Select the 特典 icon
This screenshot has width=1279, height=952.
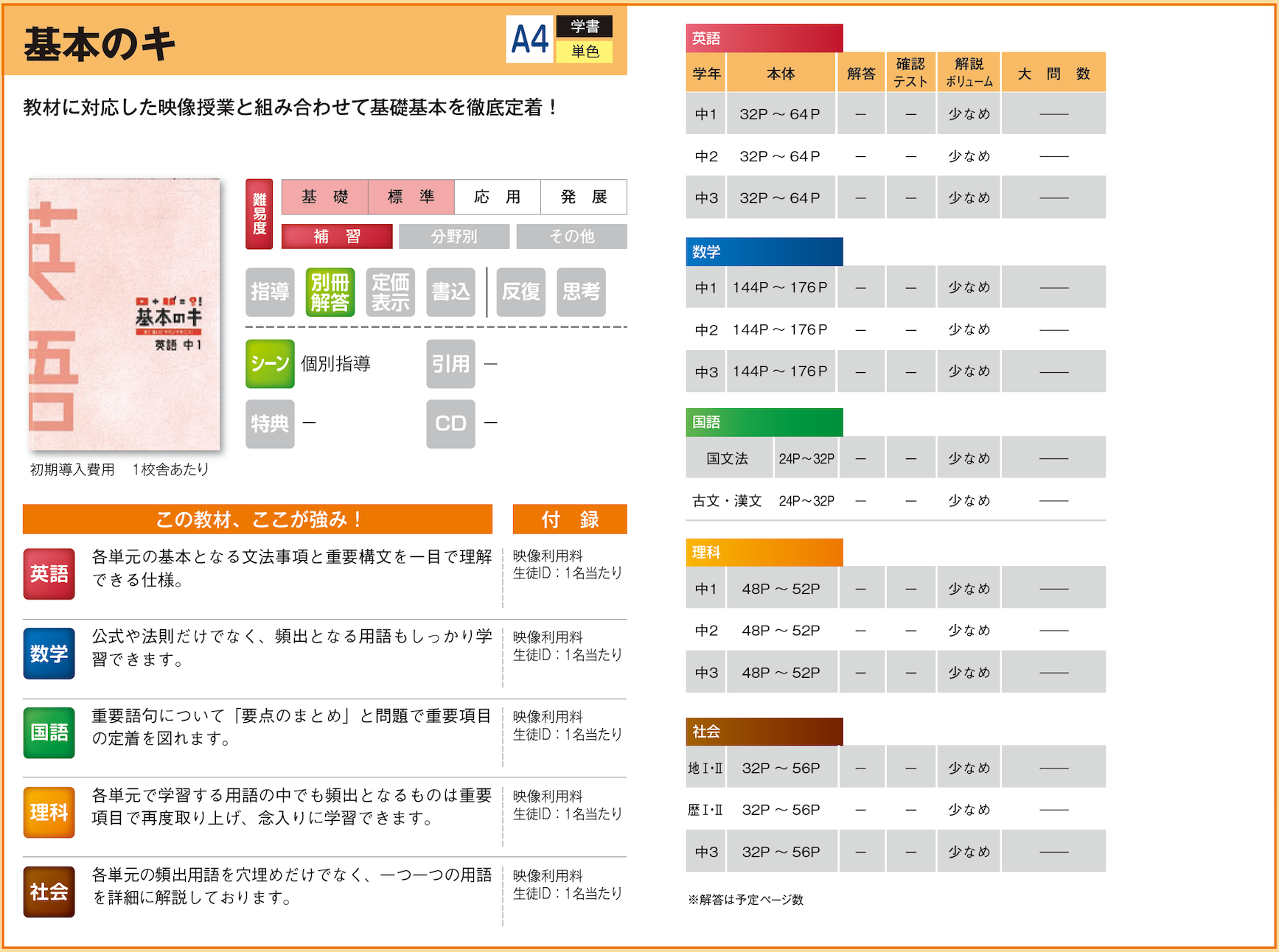pyautogui.click(x=270, y=424)
